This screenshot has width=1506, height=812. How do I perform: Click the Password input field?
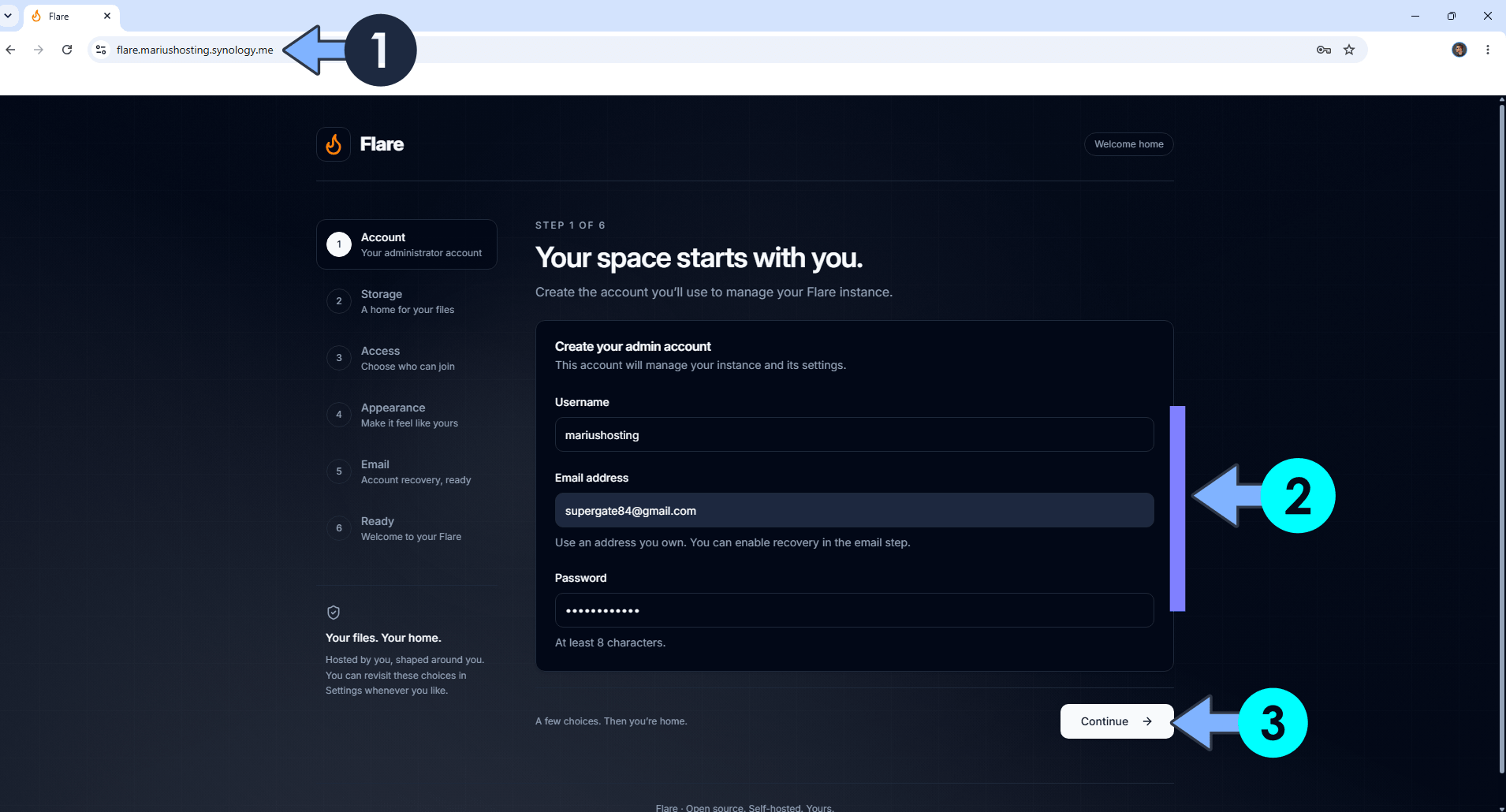point(854,610)
